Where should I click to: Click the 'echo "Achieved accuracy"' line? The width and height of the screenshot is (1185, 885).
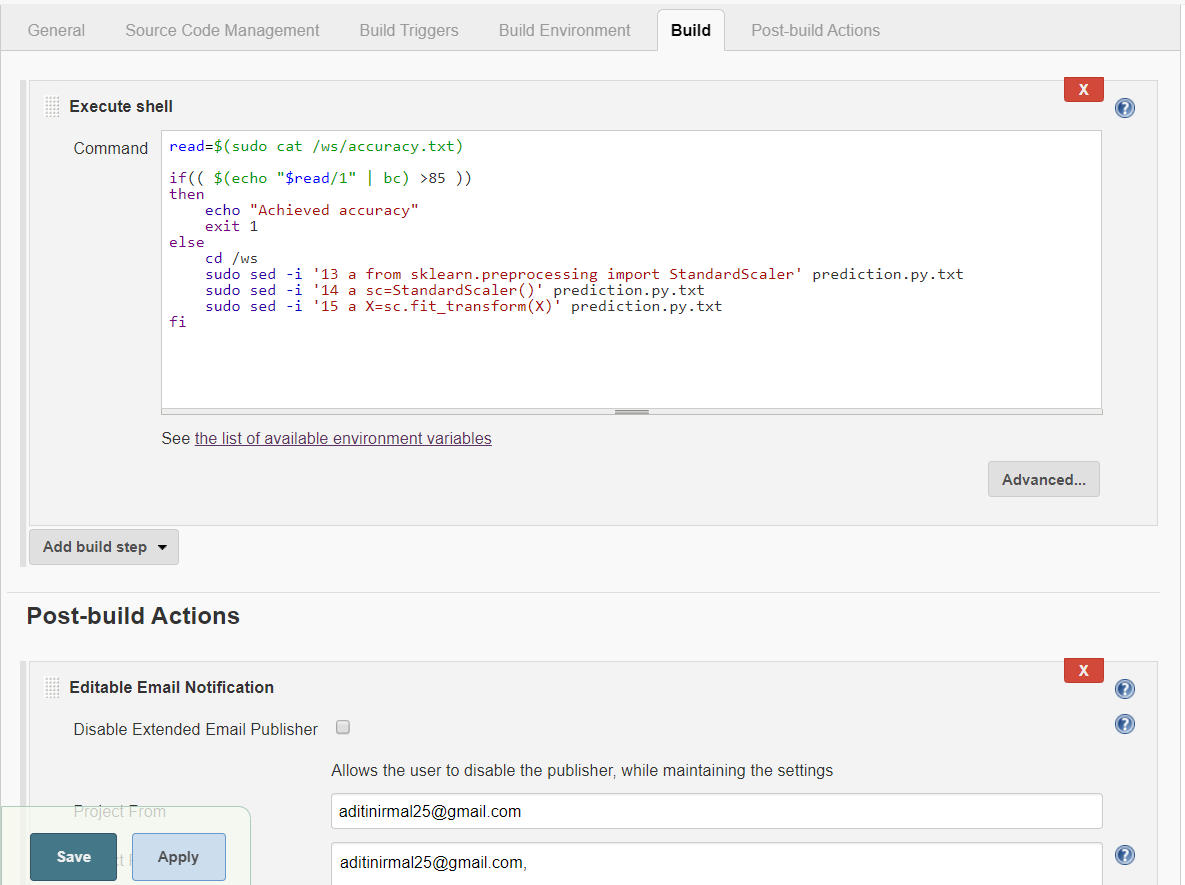click(x=311, y=210)
